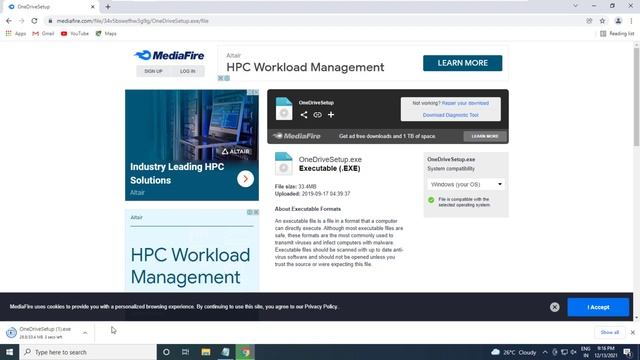The width and height of the screenshot is (640, 360).
Task: Click the MediaFire logo
Action: point(169,55)
